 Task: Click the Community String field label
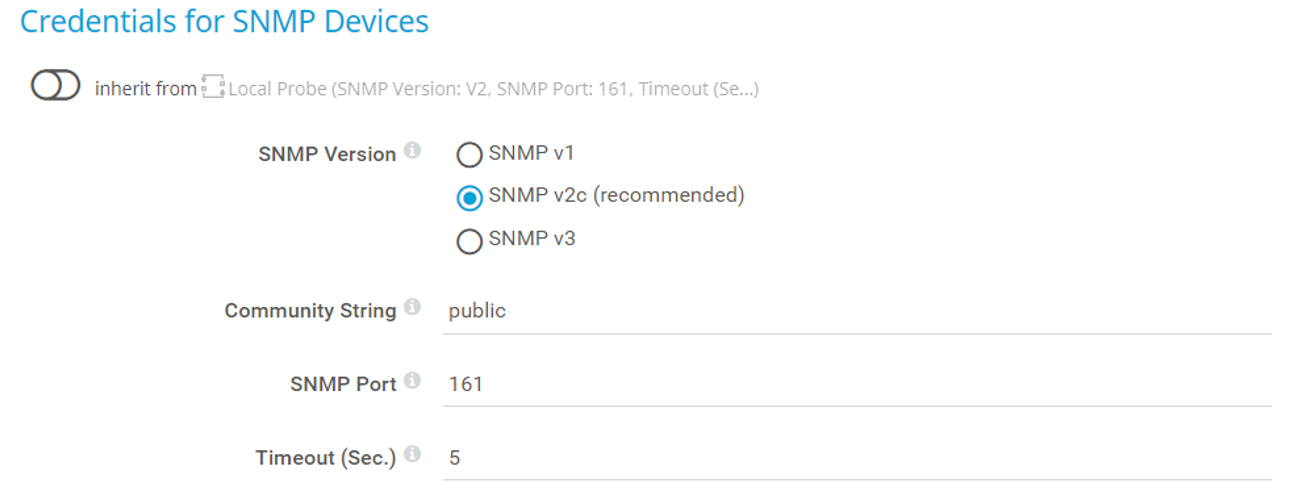310,311
